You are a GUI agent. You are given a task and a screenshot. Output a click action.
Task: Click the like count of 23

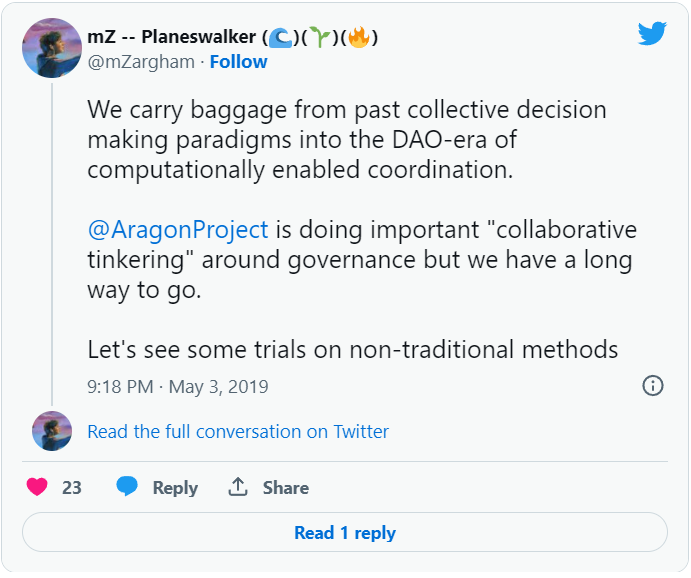coord(72,488)
